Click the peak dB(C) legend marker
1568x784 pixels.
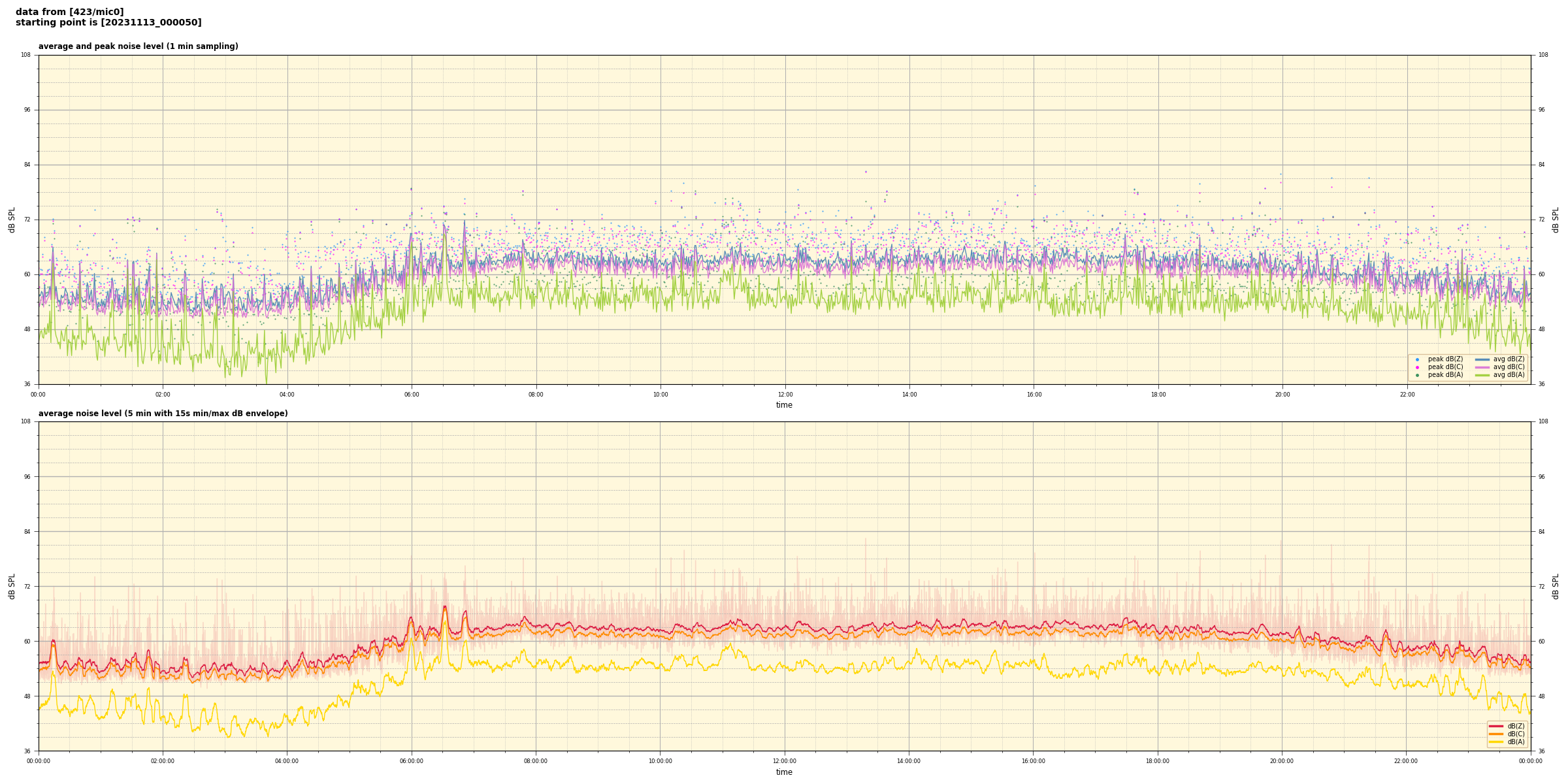point(1417,367)
